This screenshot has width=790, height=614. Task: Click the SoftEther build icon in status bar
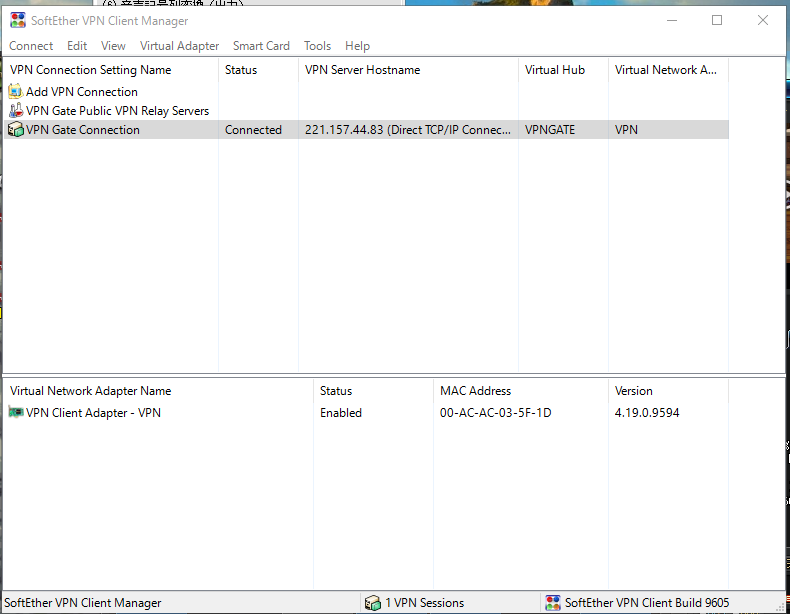(x=553, y=603)
